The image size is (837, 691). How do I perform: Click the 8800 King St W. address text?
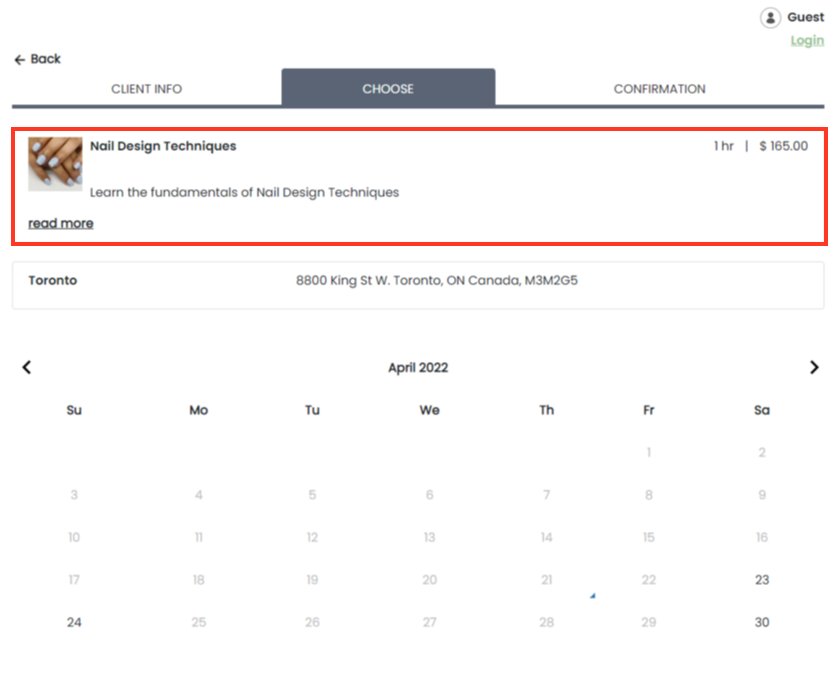click(x=437, y=280)
